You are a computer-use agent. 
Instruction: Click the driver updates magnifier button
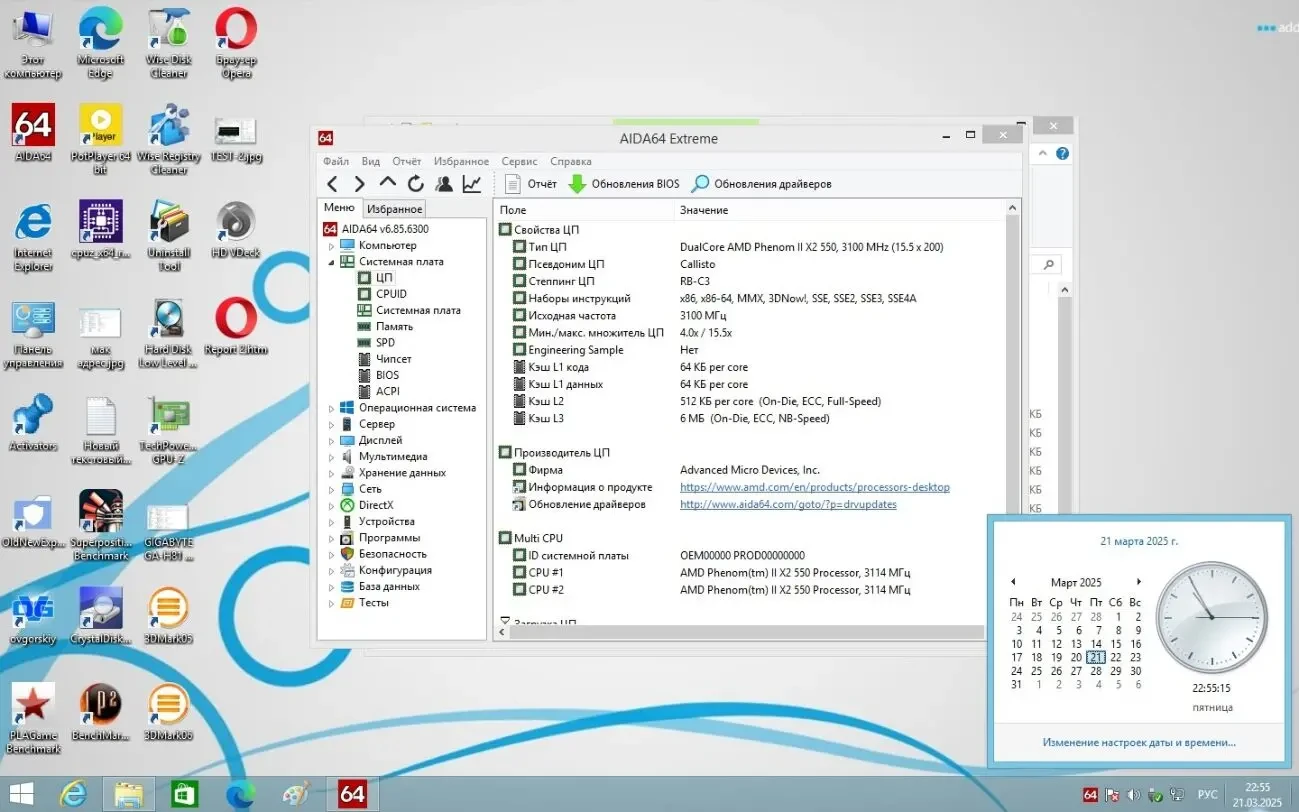point(761,184)
